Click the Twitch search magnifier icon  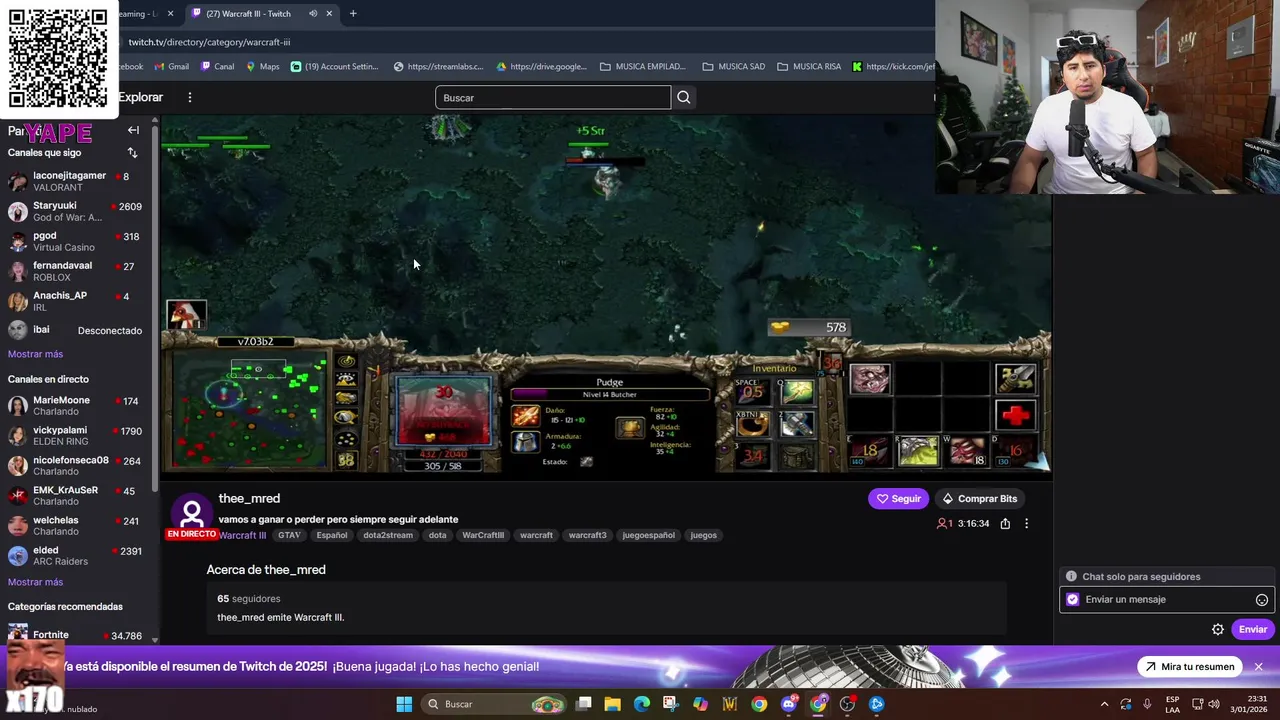(x=684, y=97)
